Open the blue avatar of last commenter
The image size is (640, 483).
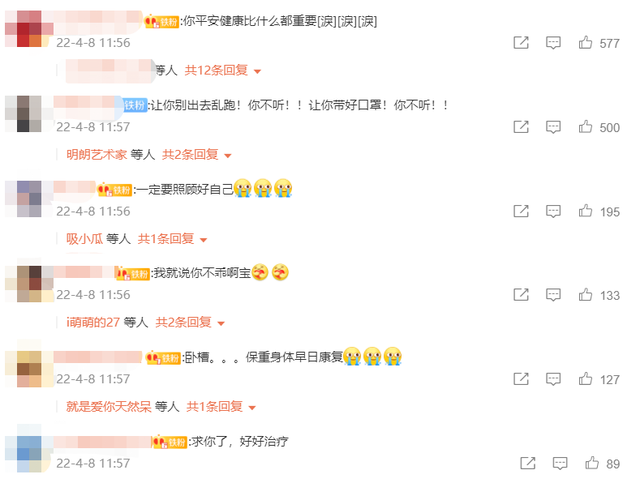coord(29,448)
